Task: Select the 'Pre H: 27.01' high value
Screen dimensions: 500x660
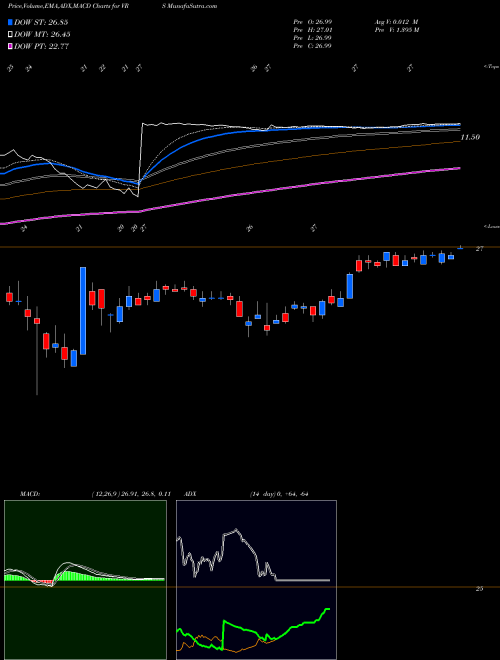Action: click(312, 30)
